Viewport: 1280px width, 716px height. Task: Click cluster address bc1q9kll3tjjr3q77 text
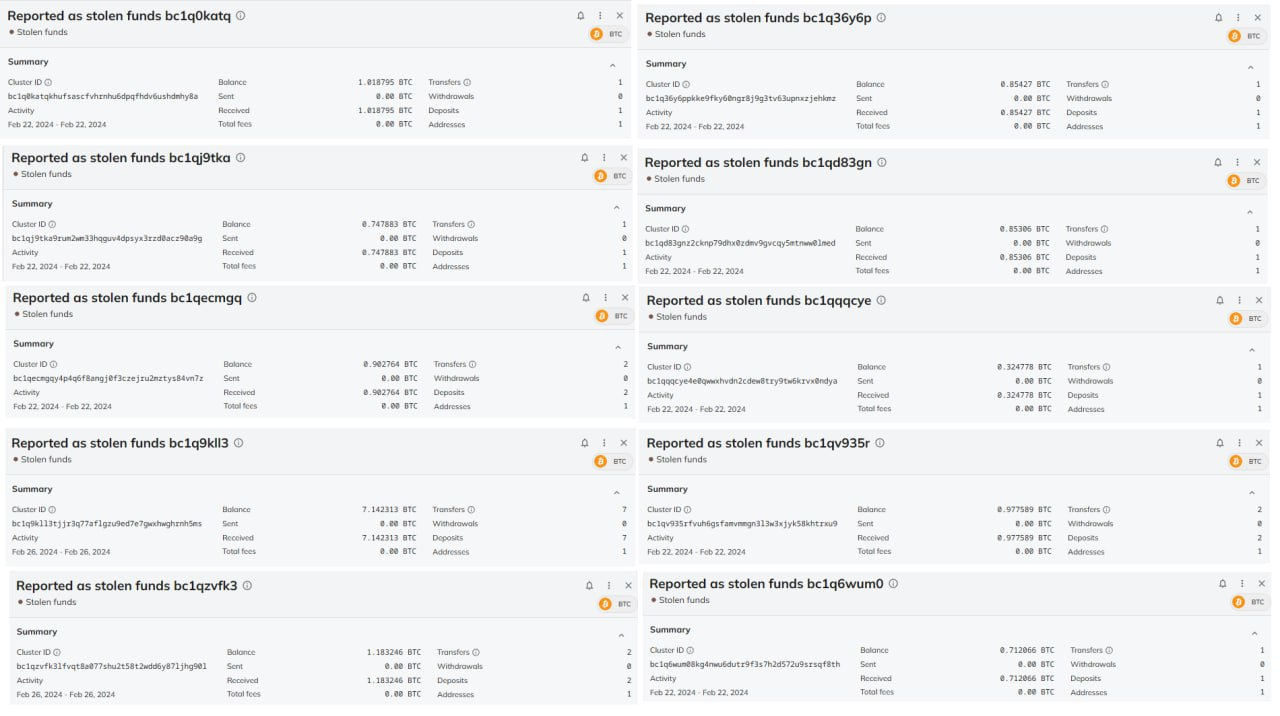pos(107,524)
